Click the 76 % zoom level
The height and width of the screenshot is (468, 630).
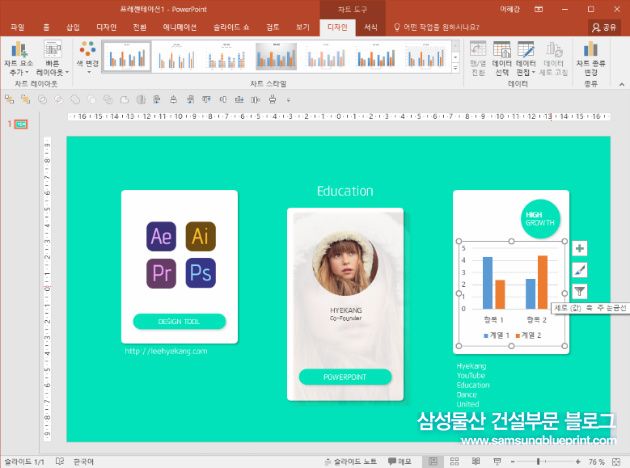click(x=596, y=462)
